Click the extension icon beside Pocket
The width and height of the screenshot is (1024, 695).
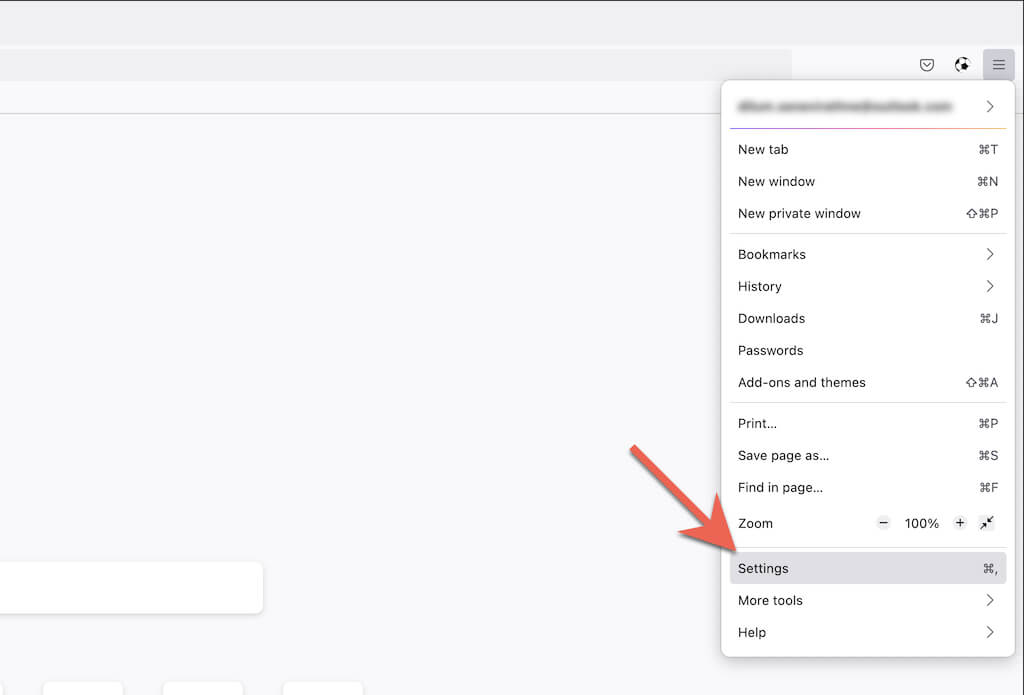point(962,65)
